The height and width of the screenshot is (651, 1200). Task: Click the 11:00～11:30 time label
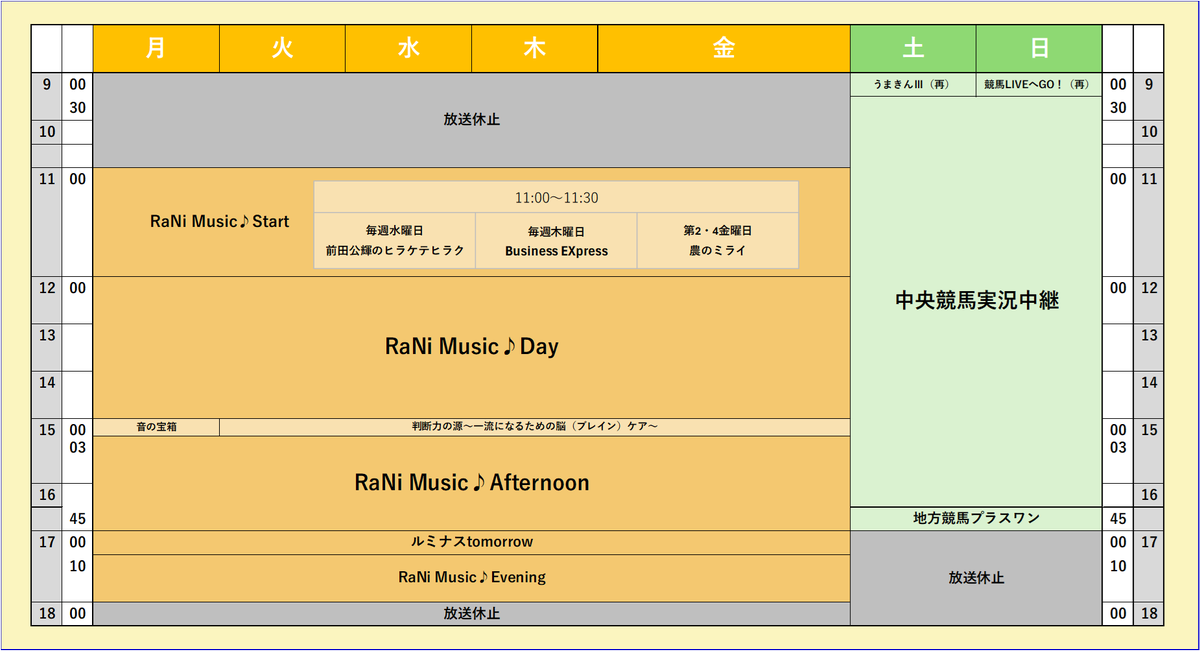556,197
